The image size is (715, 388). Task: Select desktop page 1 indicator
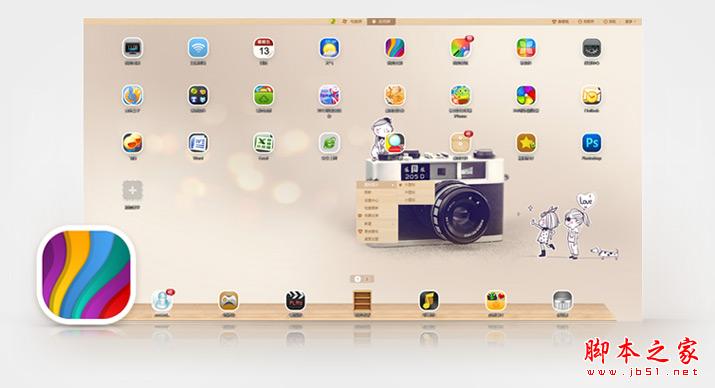click(x=357, y=279)
